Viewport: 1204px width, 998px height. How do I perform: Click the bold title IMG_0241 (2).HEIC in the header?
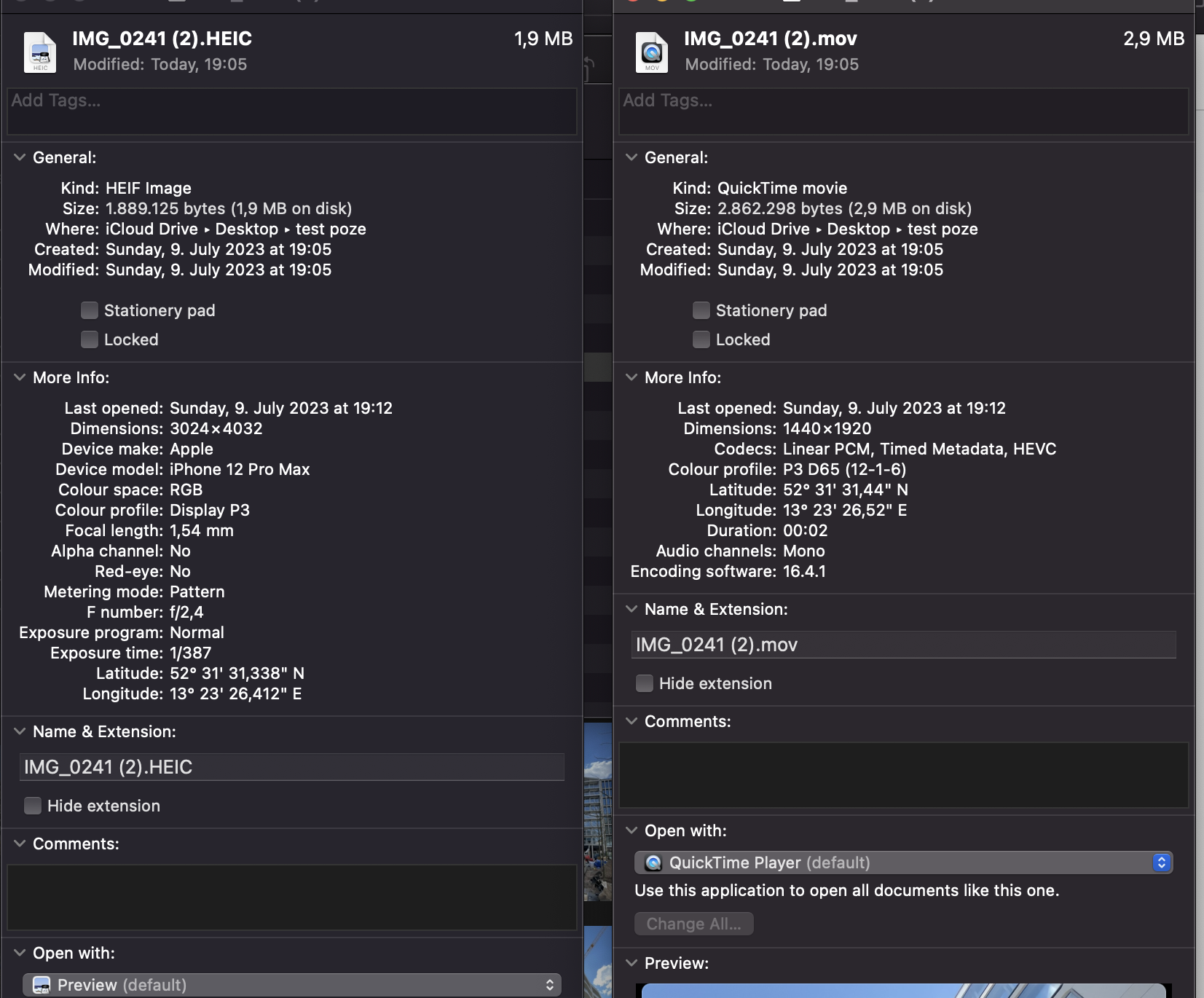click(162, 39)
